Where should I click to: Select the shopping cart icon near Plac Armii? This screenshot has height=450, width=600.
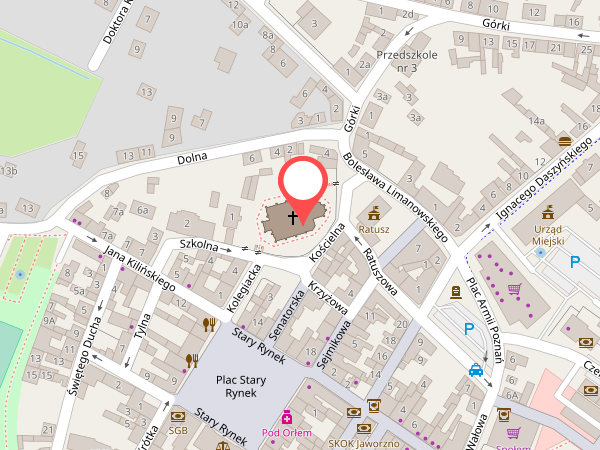(x=515, y=289)
